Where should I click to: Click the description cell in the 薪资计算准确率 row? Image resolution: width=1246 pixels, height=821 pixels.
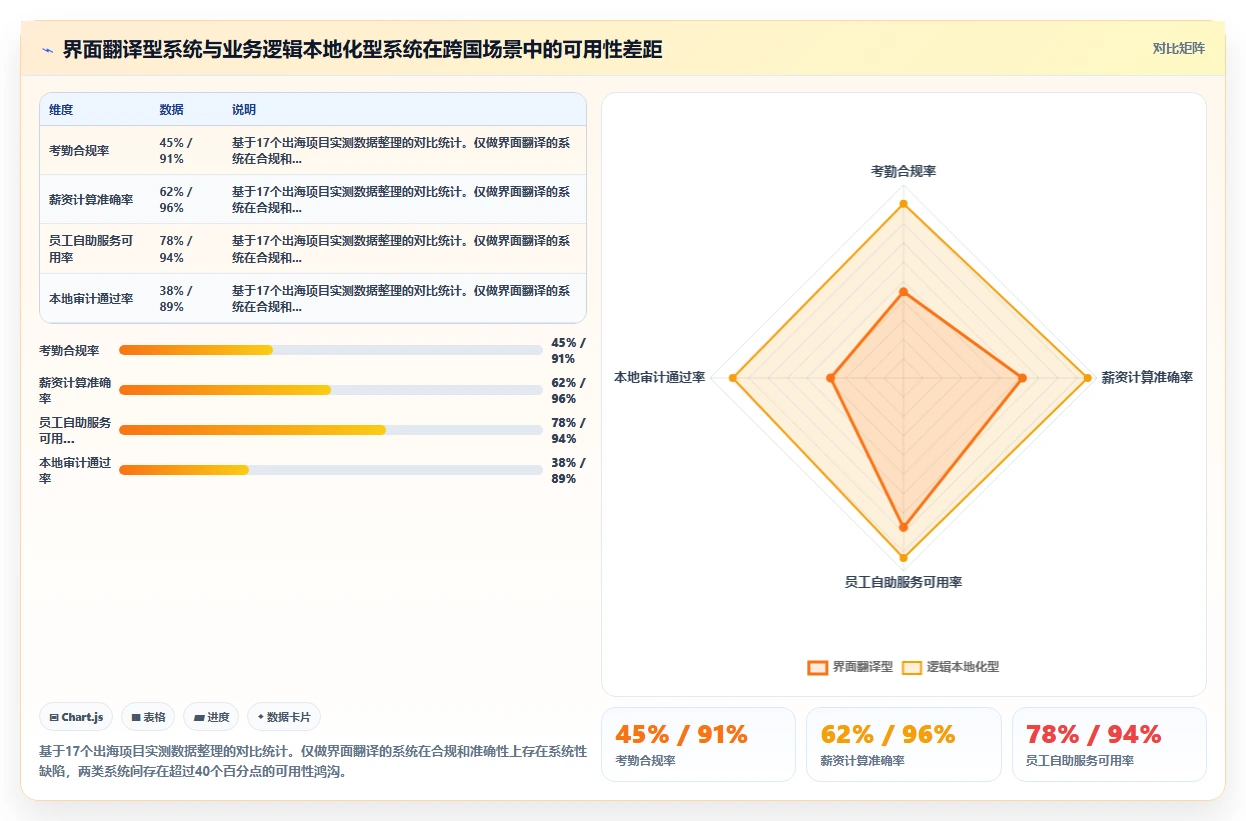(404, 200)
